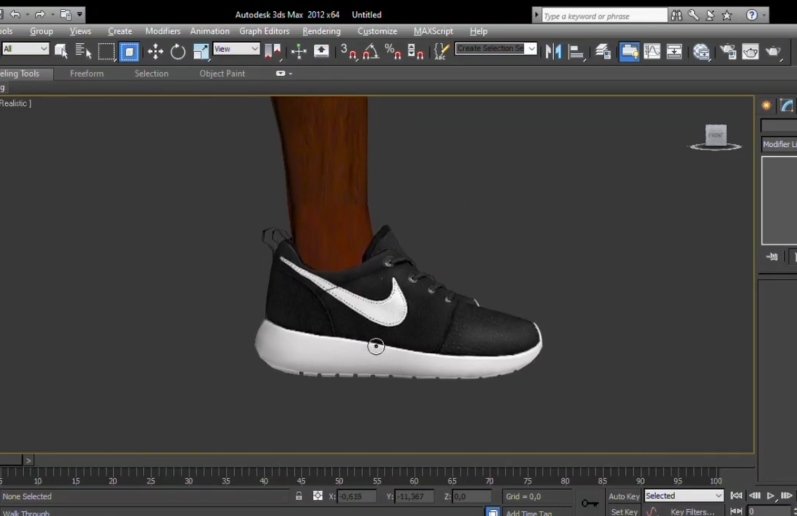The height and width of the screenshot is (516, 797).
Task: Open the Customize menu
Action: tap(377, 31)
